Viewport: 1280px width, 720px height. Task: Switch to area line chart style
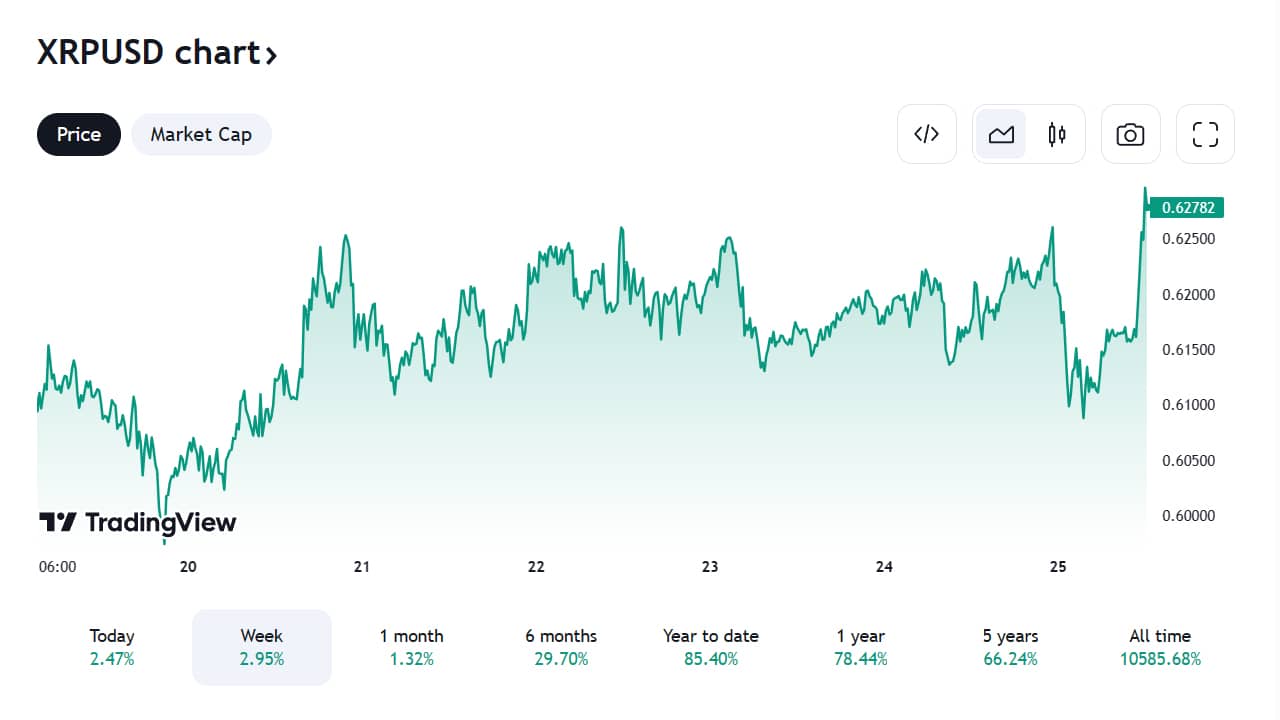pos(1001,134)
